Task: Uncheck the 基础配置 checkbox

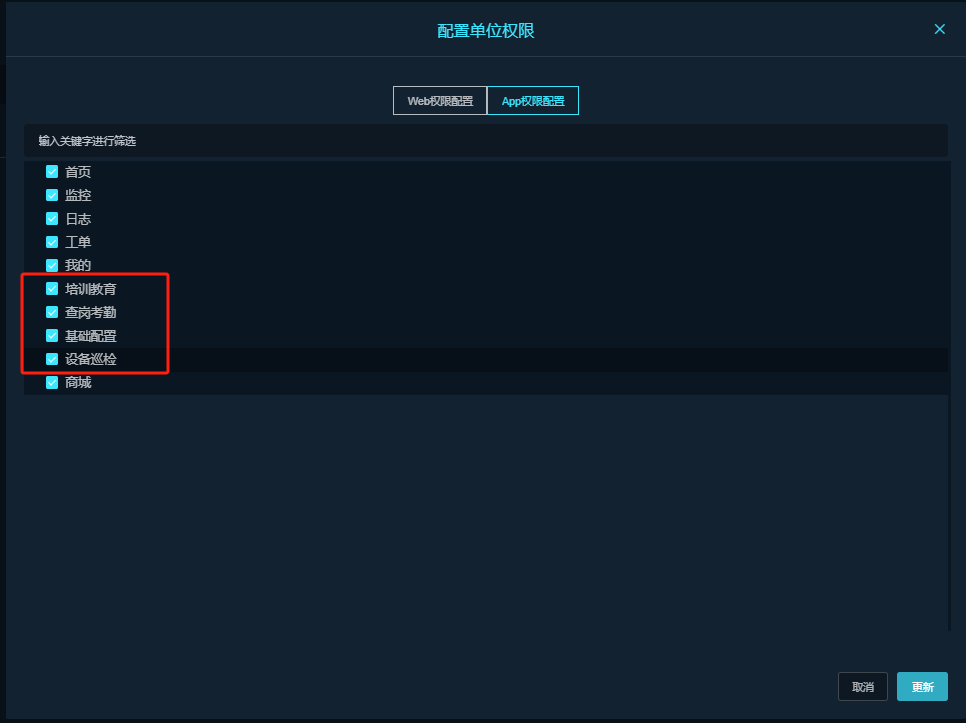Action: point(52,336)
